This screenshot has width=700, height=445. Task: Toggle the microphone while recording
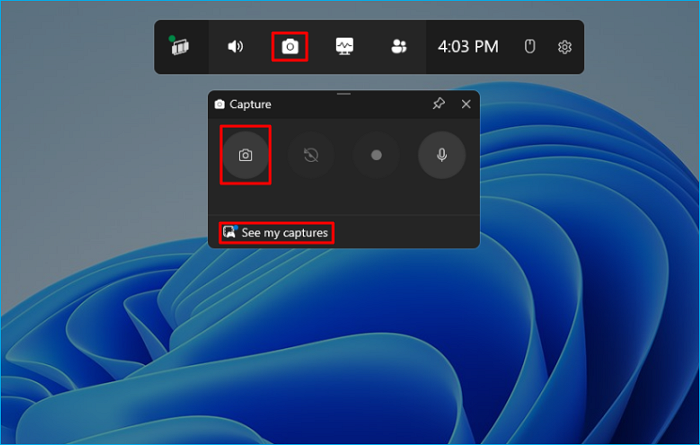click(x=441, y=155)
